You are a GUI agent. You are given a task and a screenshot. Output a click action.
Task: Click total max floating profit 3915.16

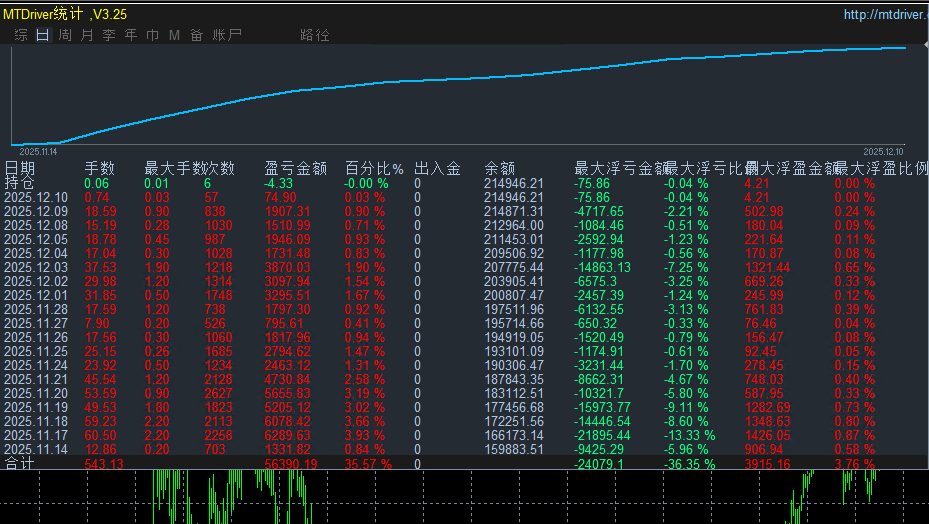(767, 464)
